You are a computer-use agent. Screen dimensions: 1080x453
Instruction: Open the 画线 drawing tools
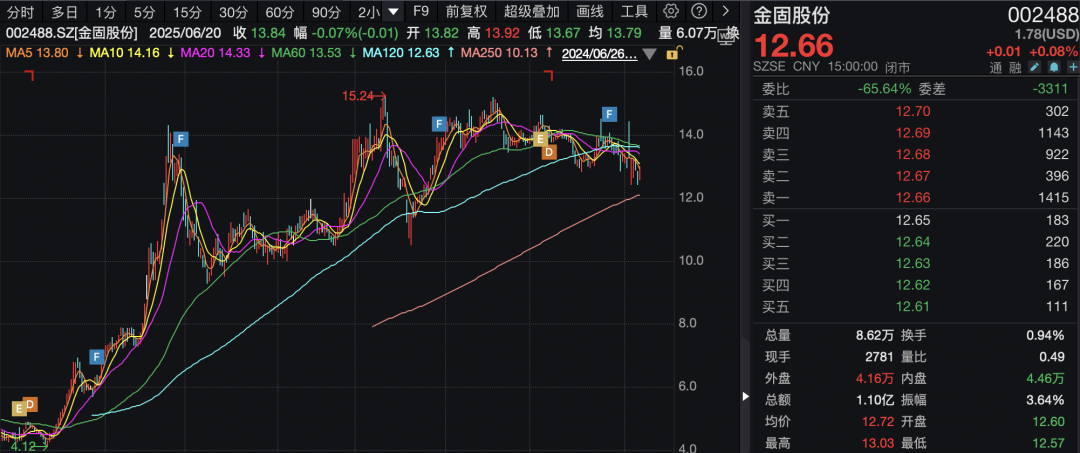[590, 12]
